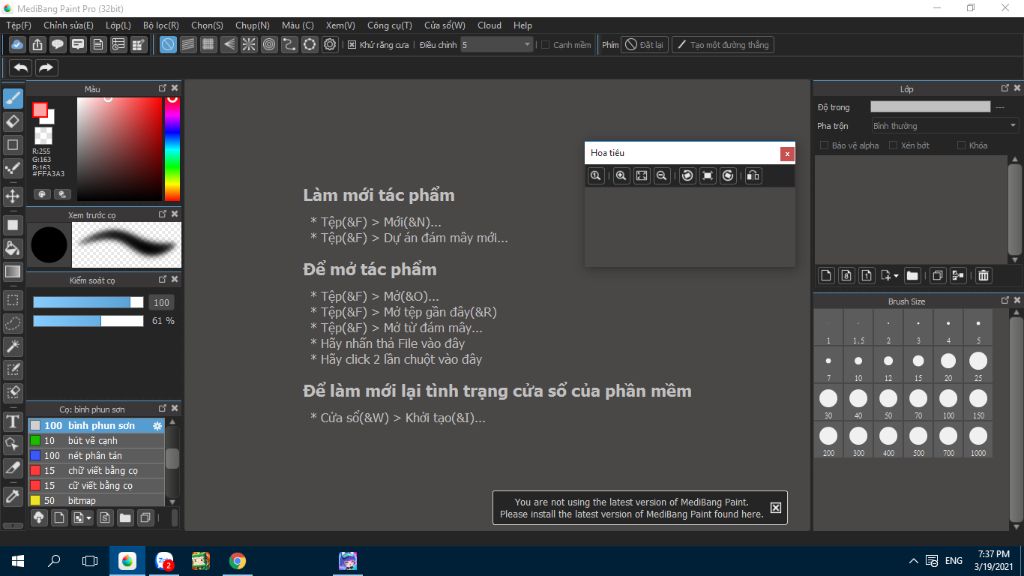Choose brush size 100 in Brush Size panel
This screenshot has width=1024, height=576.
[948, 402]
